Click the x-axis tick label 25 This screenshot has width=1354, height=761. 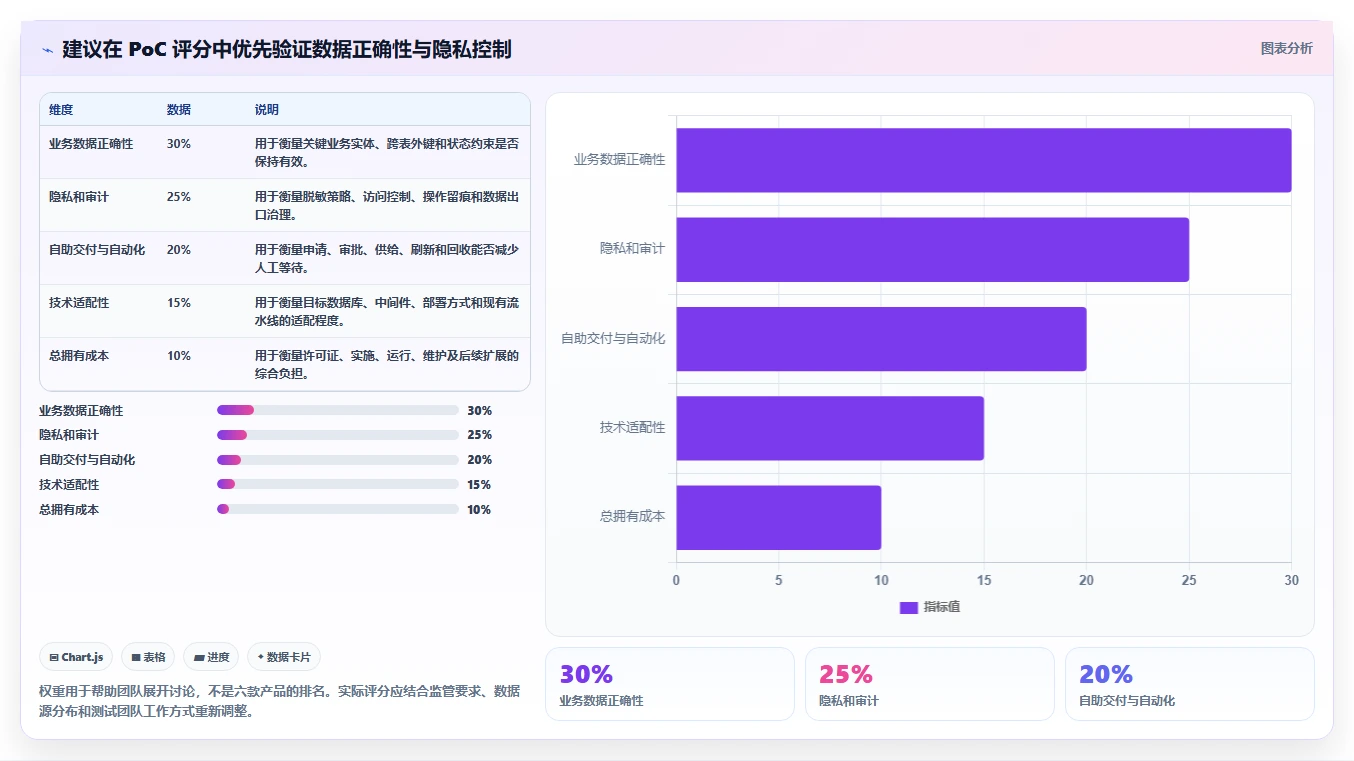tap(1189, 580)
